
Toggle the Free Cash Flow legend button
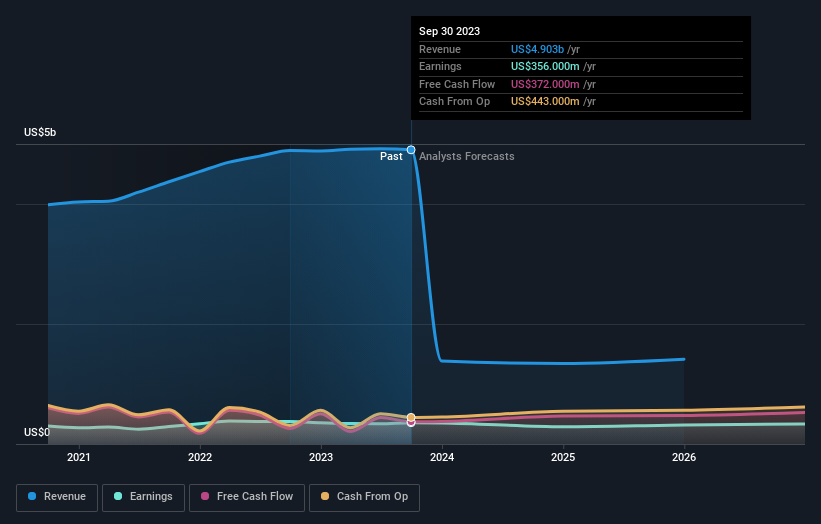click(x=247, y=497)
